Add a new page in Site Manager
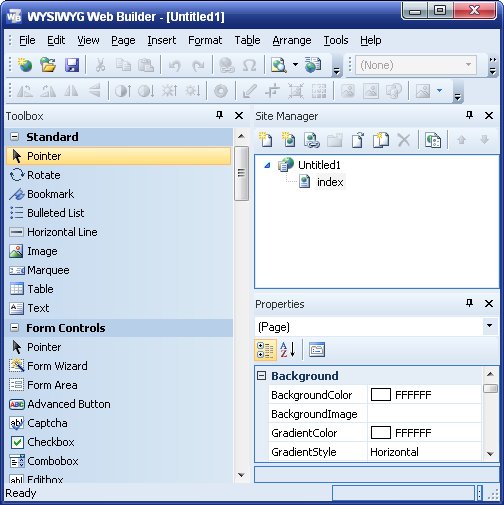 click(x=266, y=140)
